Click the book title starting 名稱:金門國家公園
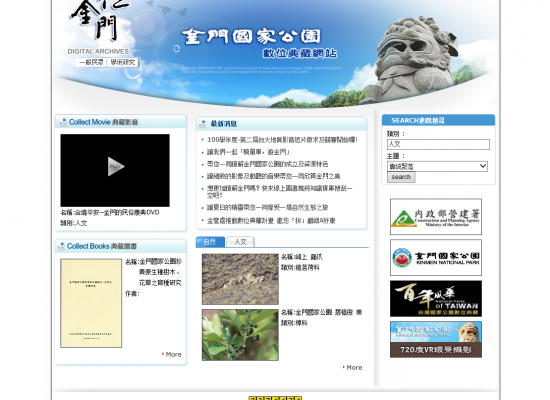This screenshot has width=550, height=400. pos(154,272)
